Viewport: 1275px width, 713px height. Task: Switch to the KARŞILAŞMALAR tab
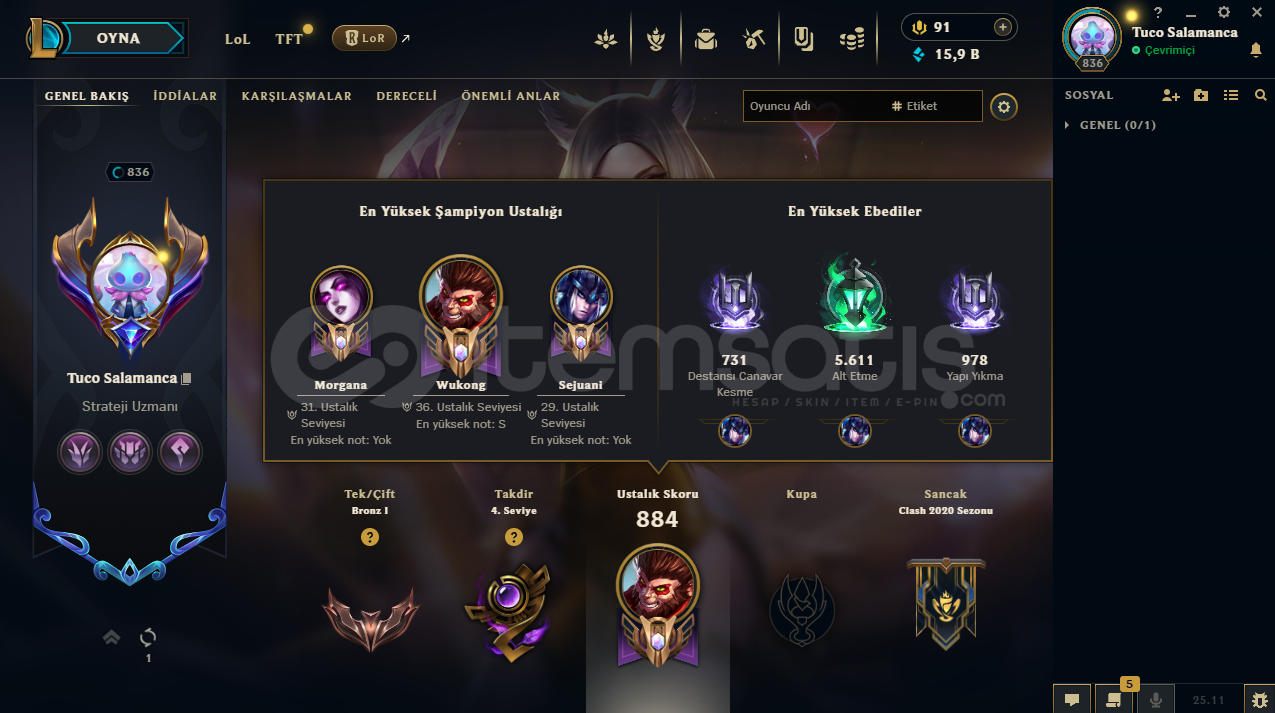297,96
